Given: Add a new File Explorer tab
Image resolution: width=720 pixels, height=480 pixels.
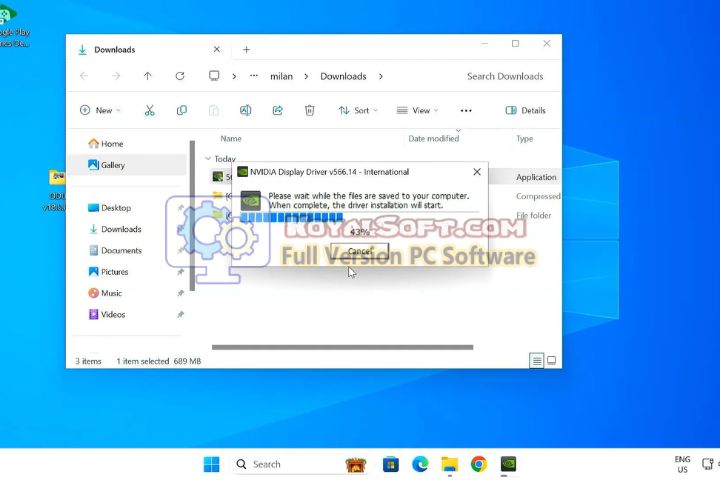Looking at the screenshot, I should [x=246, y=50].
